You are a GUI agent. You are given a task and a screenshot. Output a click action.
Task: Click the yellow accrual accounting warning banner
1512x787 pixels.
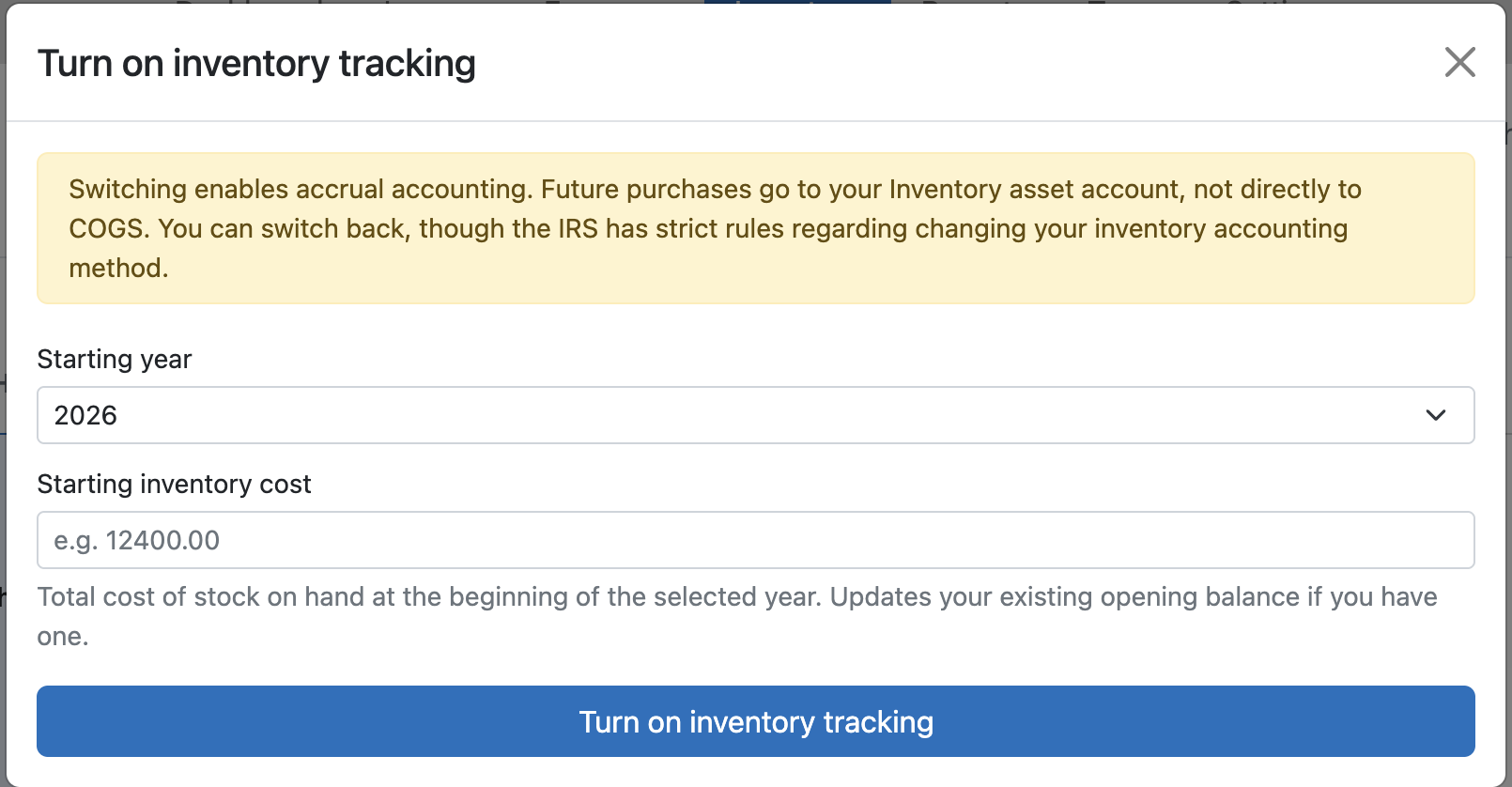pos(756,228)
